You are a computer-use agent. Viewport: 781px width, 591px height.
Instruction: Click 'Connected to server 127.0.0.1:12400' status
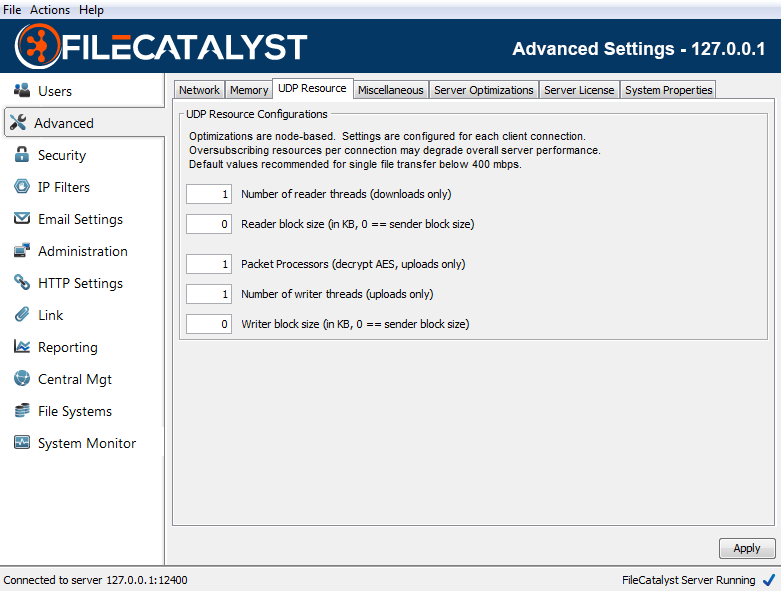(95, 580)
